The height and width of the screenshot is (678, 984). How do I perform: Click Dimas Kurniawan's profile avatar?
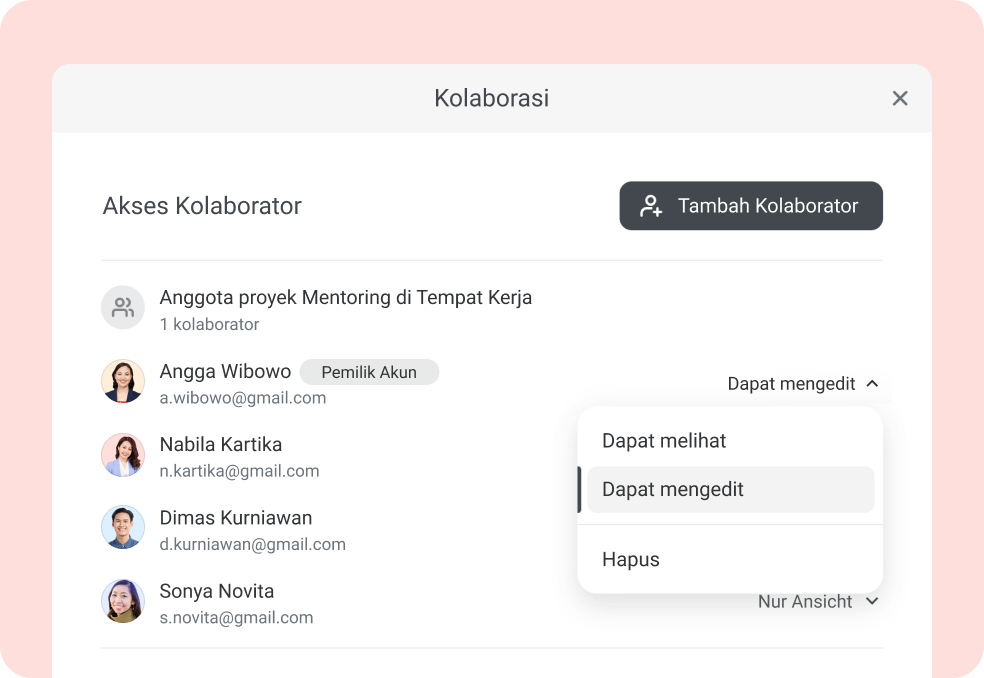pos(122,528)
